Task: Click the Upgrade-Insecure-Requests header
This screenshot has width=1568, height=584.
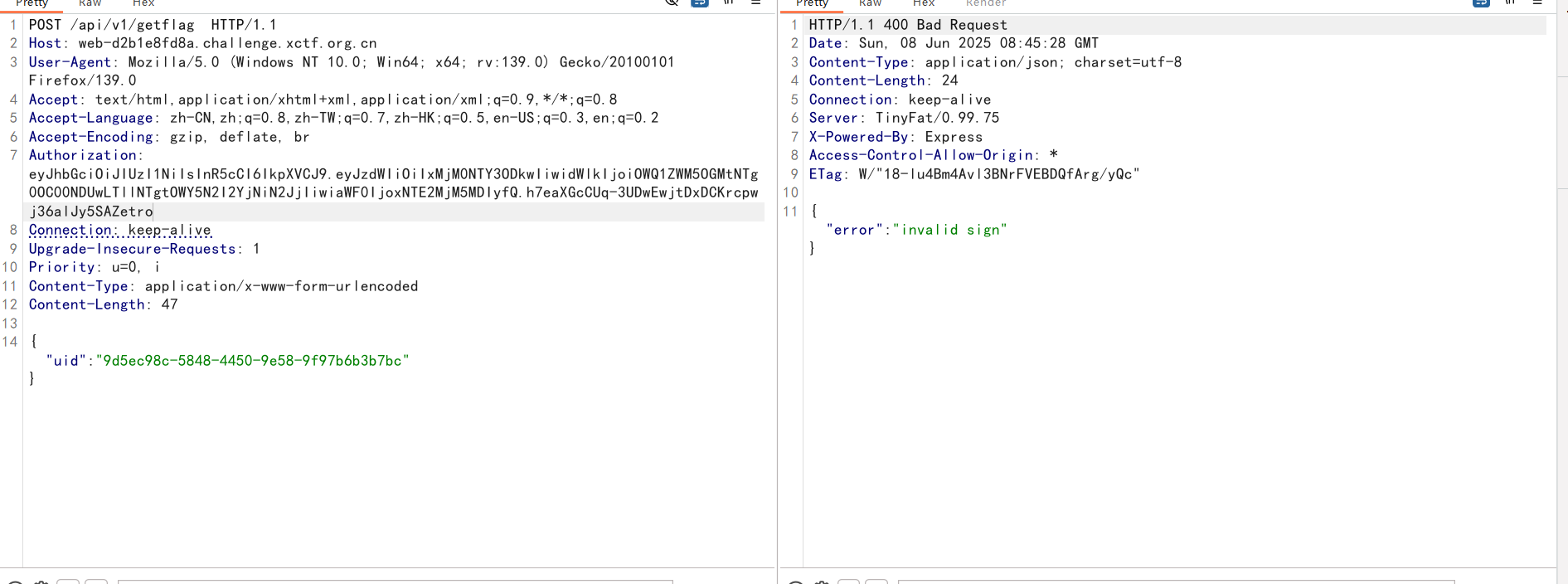Action: tap(144, 249)
